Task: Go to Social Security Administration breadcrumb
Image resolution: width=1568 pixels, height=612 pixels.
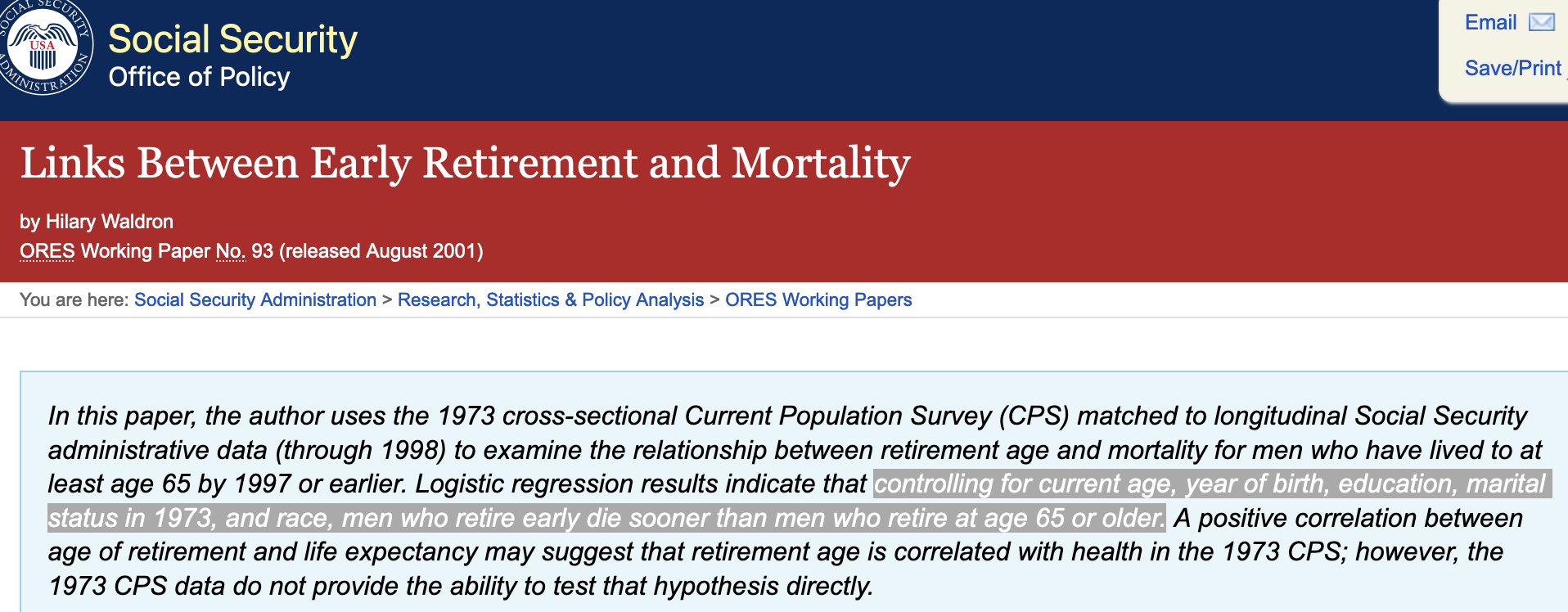Action: tap(255, 300)
